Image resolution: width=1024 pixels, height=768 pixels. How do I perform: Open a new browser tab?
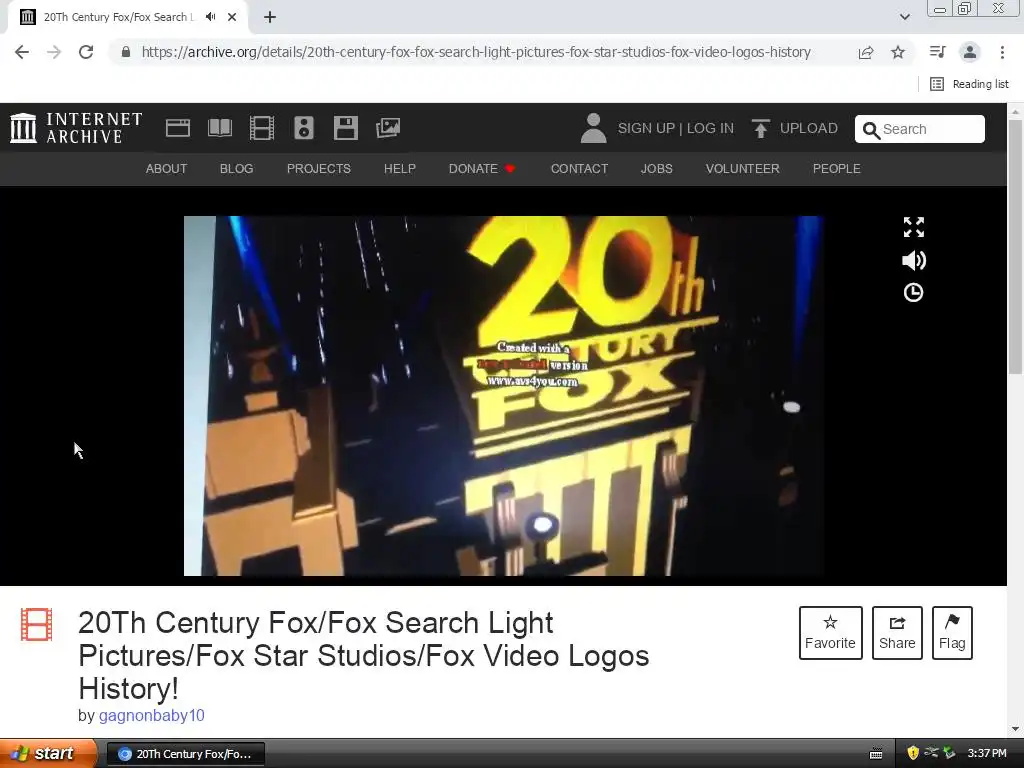click(270, 17)
